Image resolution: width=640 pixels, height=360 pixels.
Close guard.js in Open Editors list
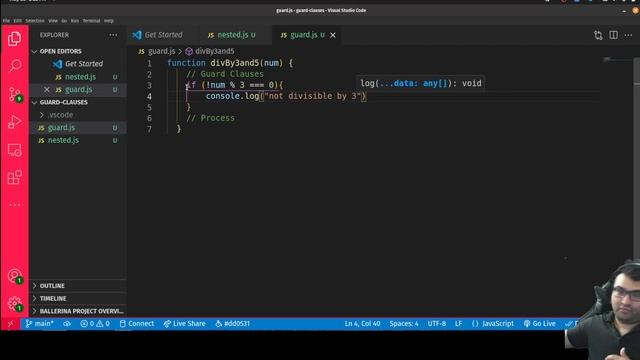coord(47,89)
